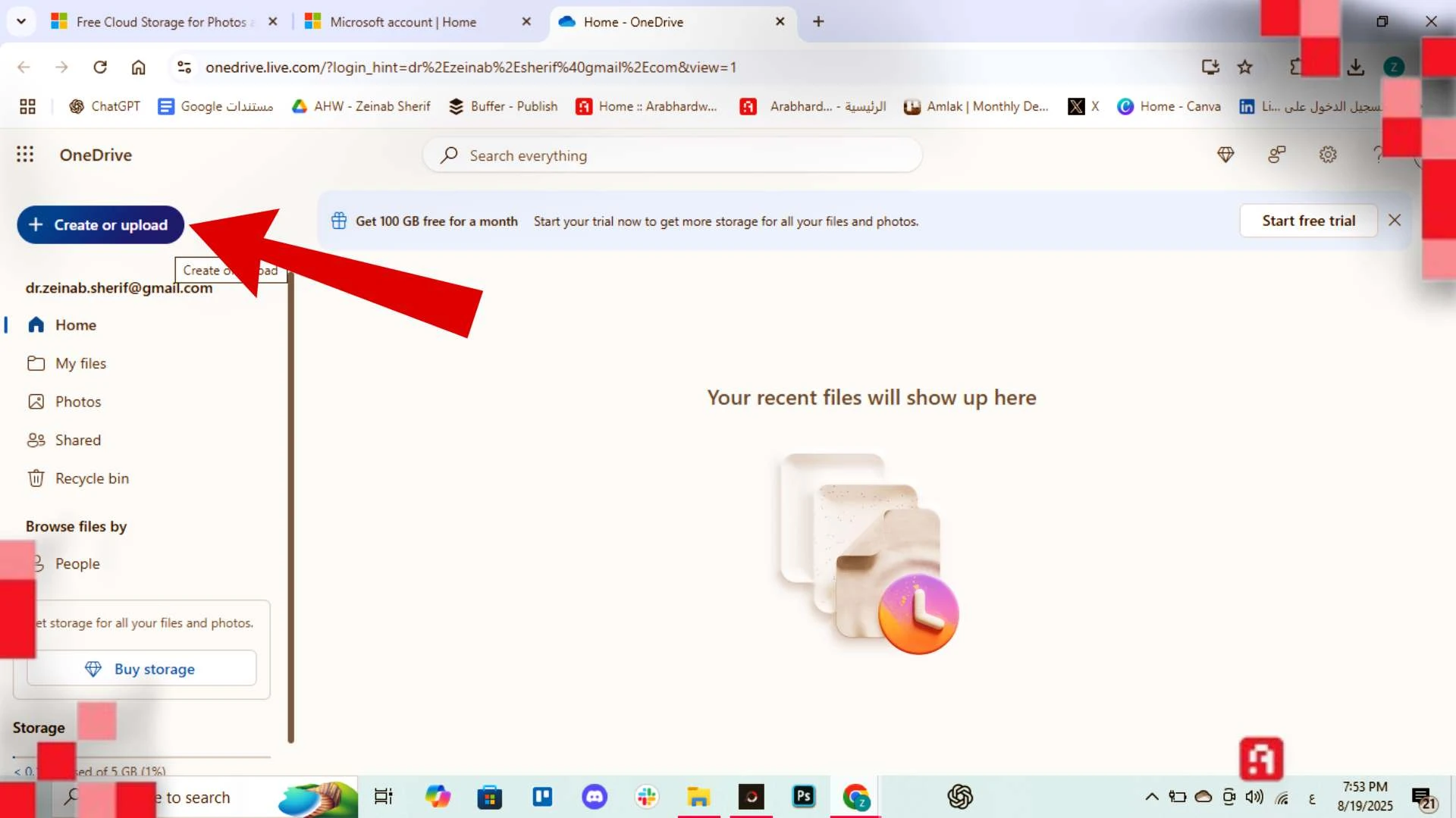Open Amlak Monthly bookmark
Screen dimensions: 1456x818
pos(976,107)
